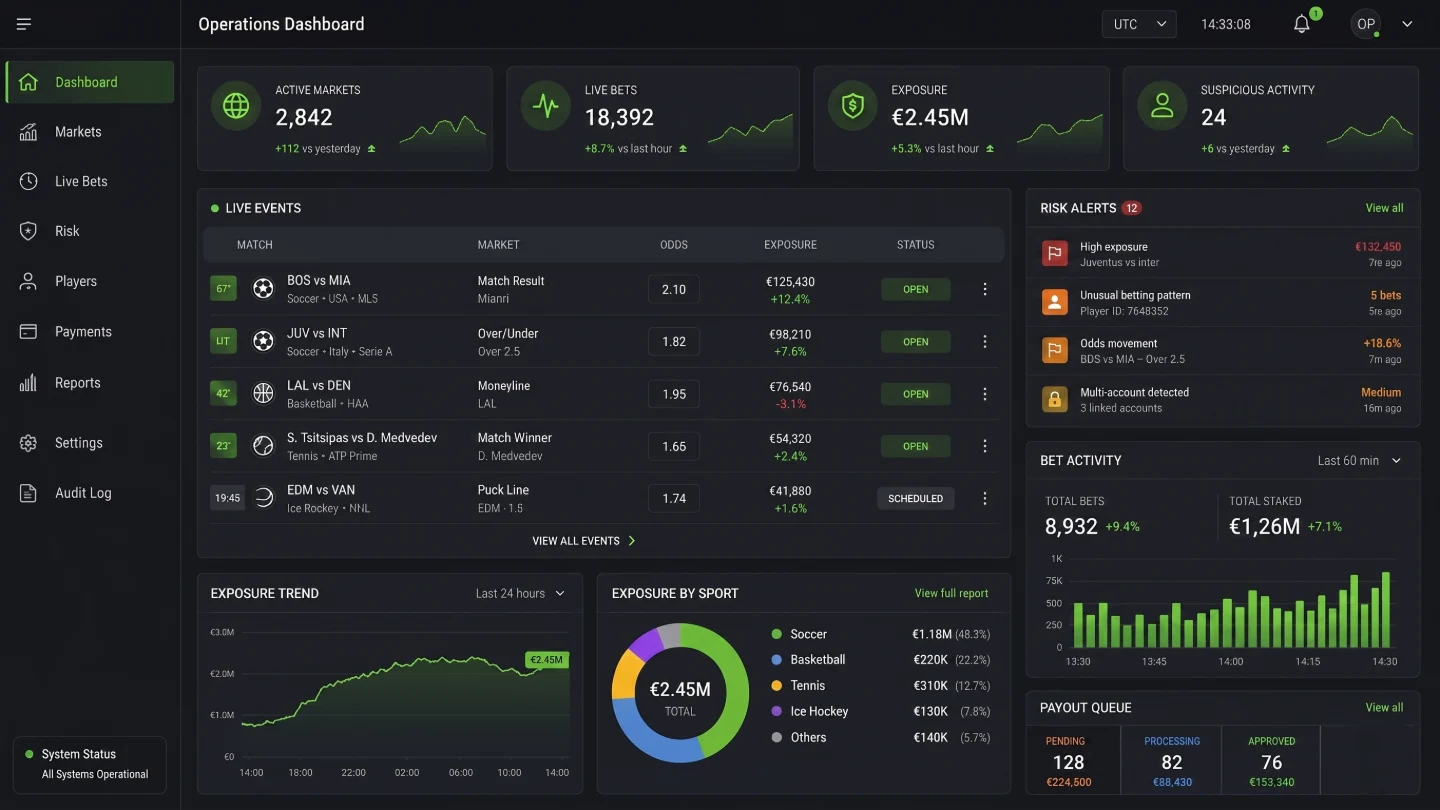
Task: Click the Pending payouts card
Action: 1074,761
